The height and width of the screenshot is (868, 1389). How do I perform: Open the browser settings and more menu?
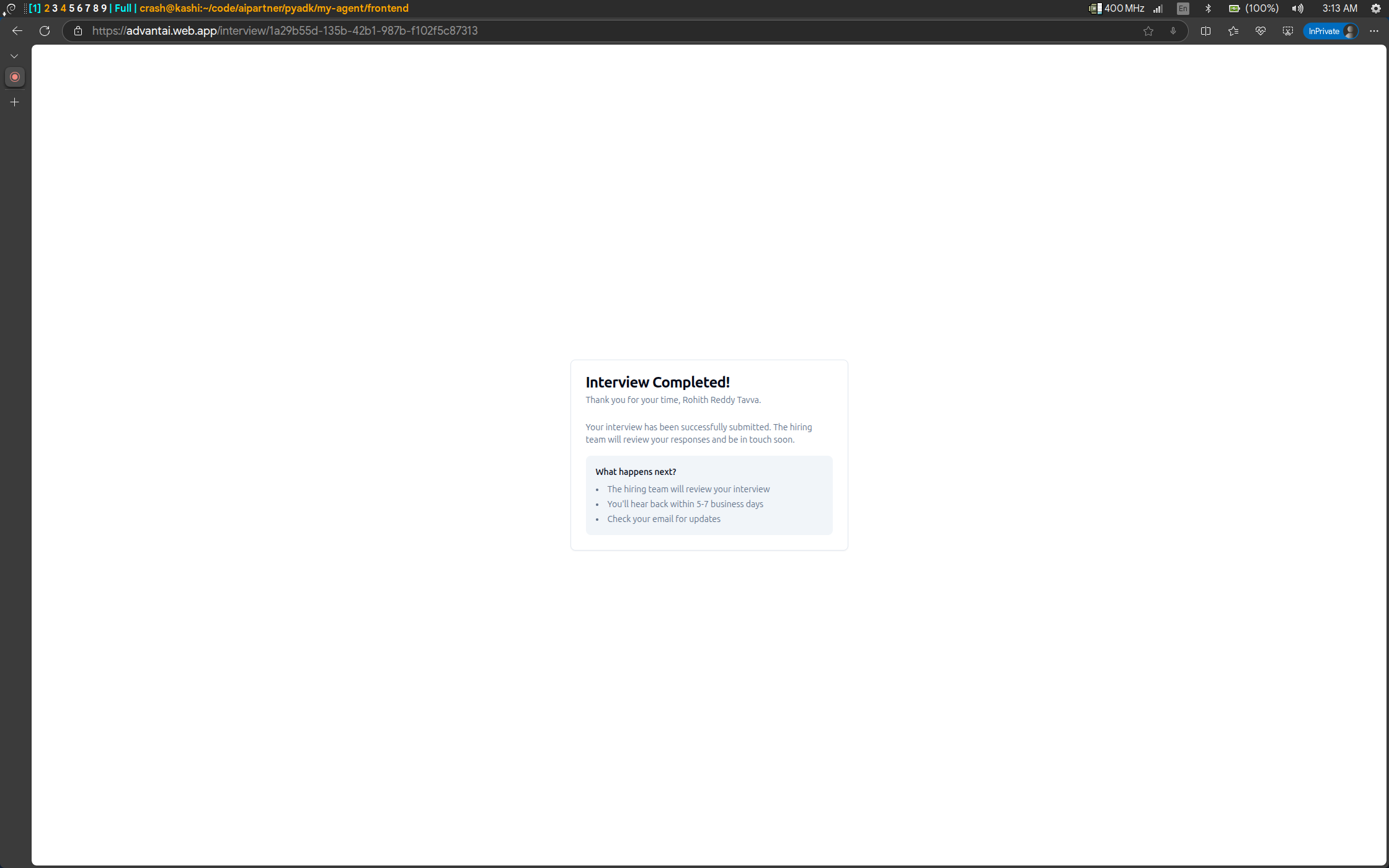1374,31
